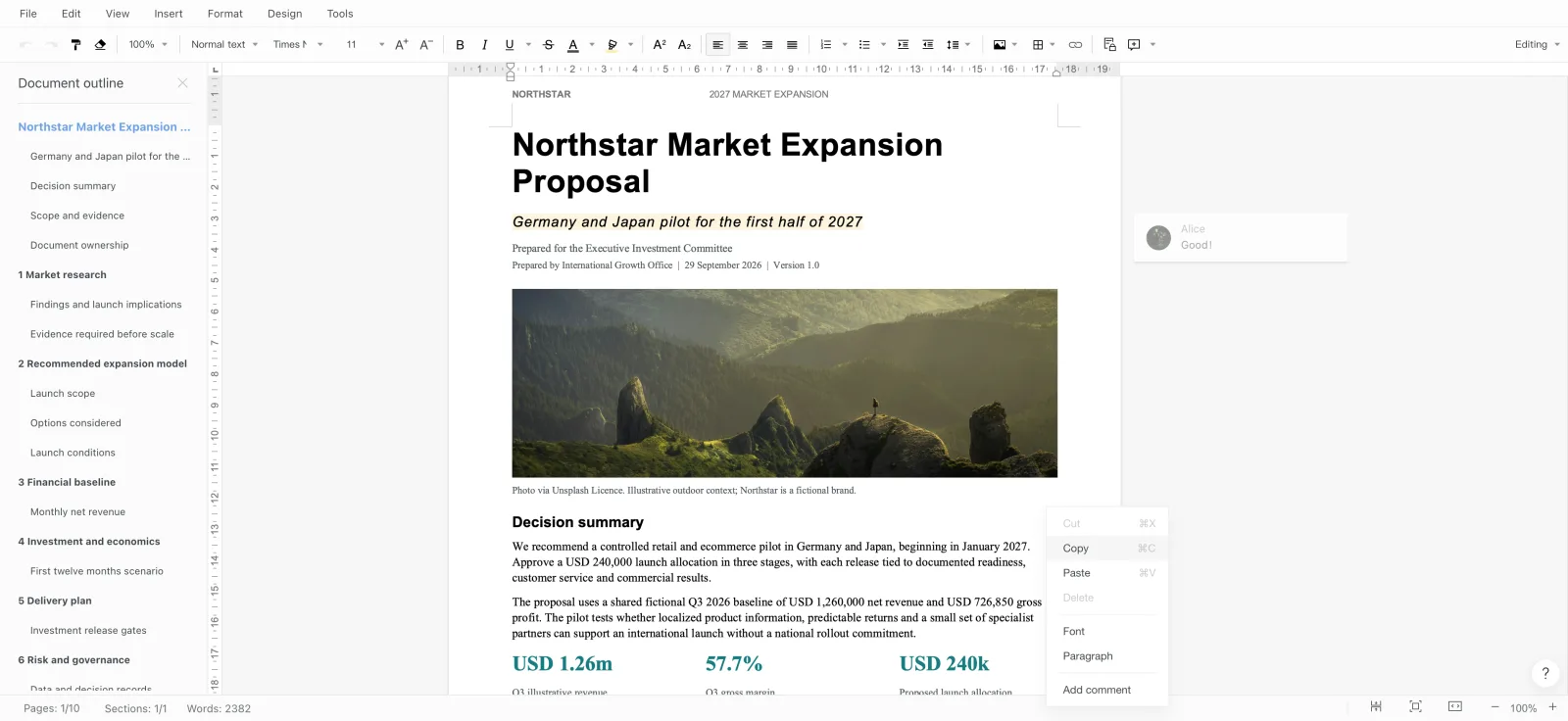Open the font color picker arrow
Screen dimensions: 1568x721
pyautogui.click(x=592, y=44)
